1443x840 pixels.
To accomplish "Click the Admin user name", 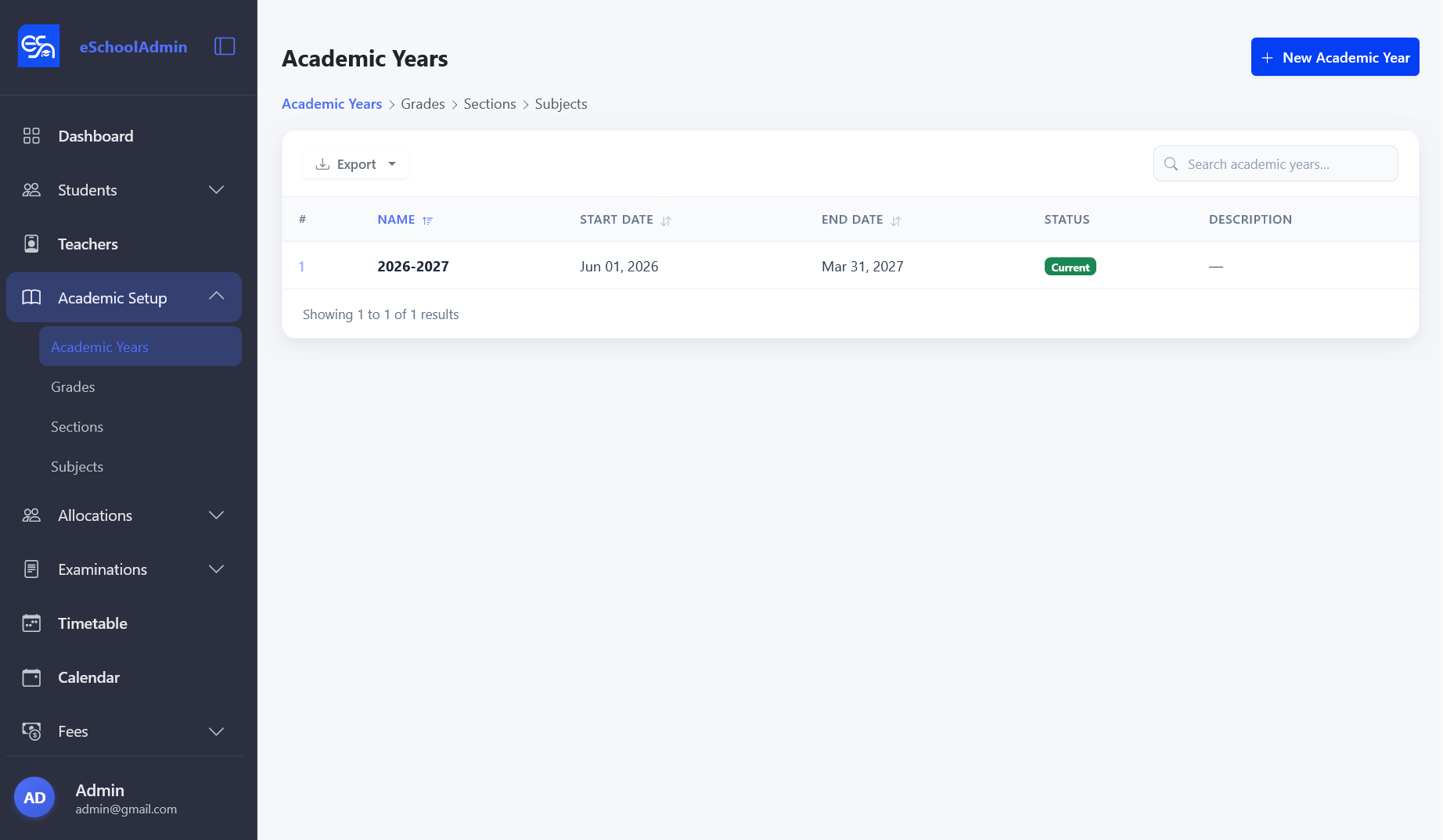I will coord(99,790).
